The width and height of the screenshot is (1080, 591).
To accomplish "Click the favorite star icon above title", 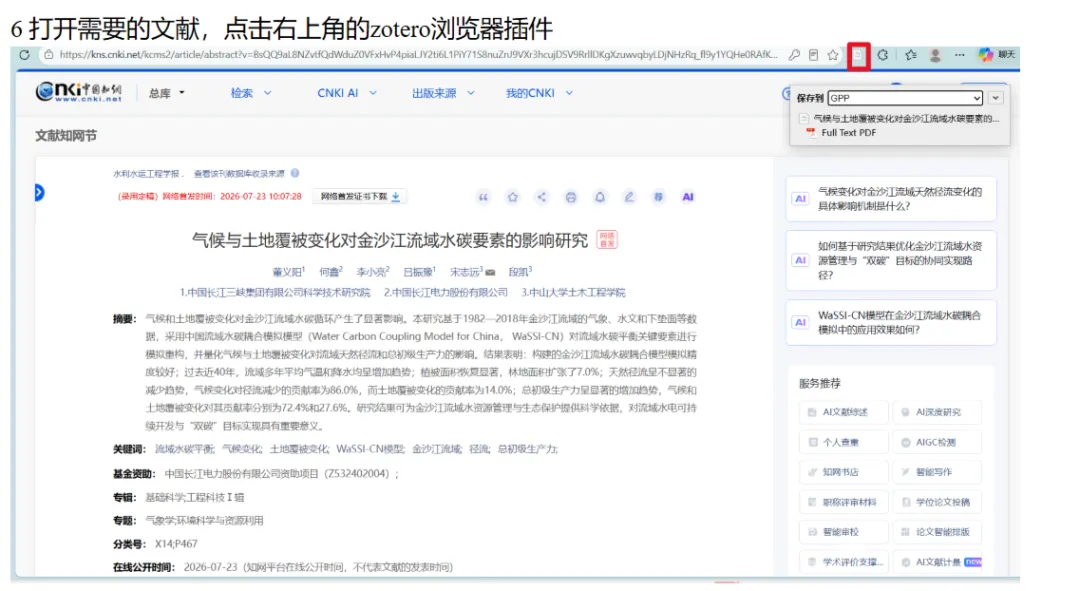I will click(512, 198).
